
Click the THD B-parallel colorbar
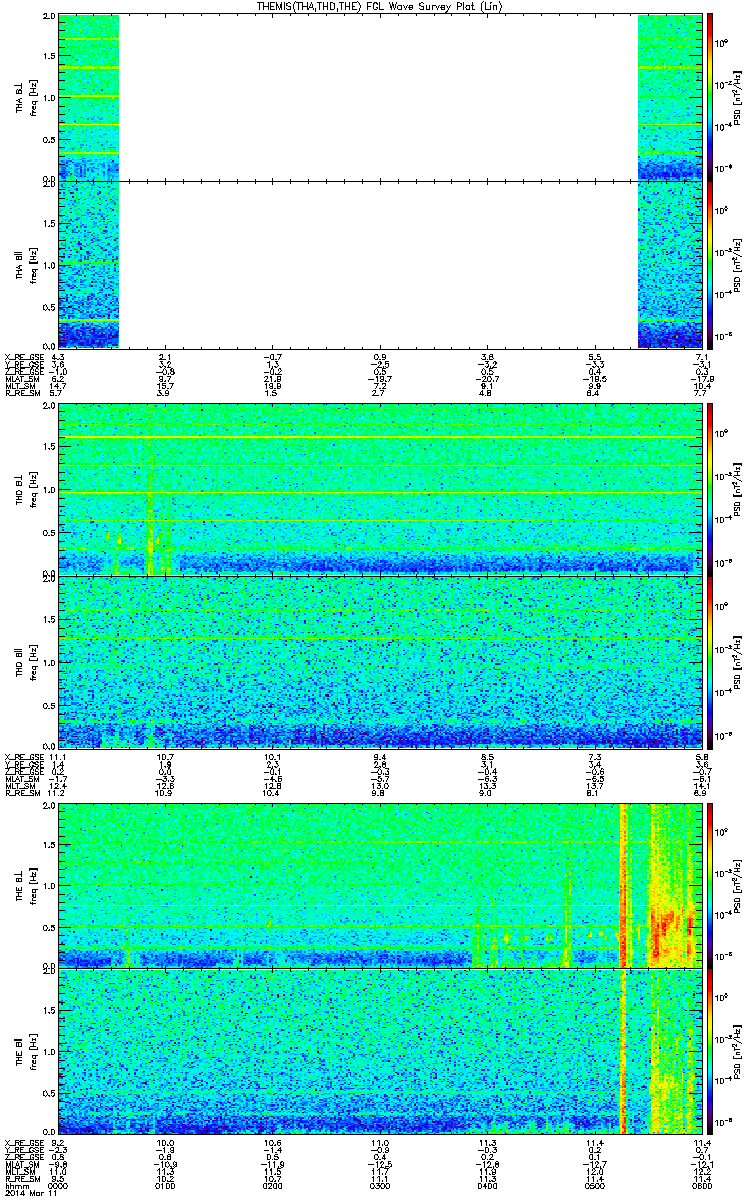[x=710, y=662]
